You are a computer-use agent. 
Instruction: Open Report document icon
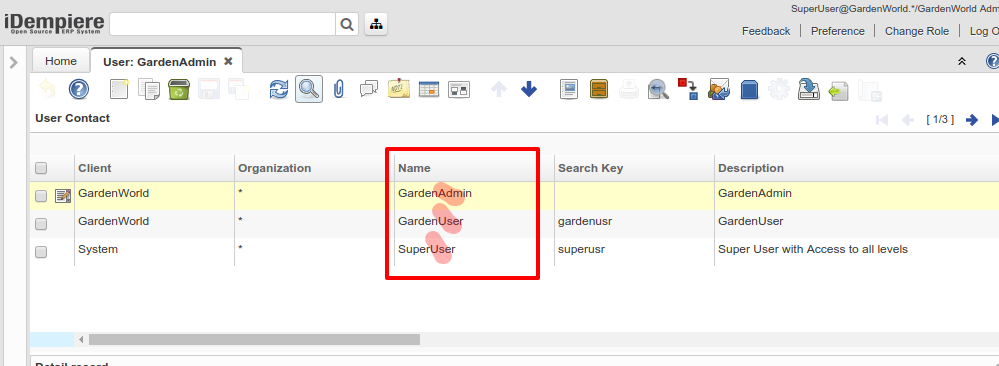pos(569,89)
